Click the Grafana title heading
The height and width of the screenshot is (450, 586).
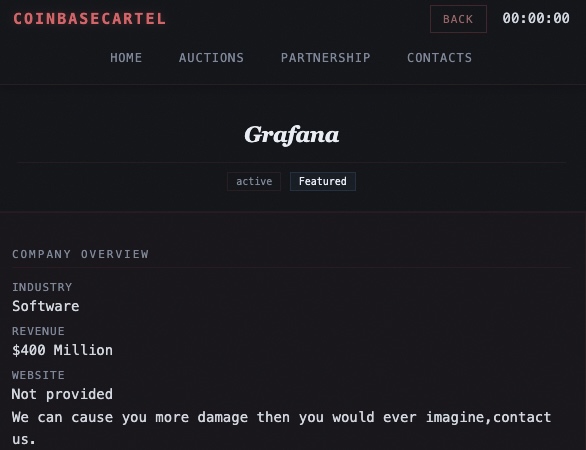coord(292,135)
